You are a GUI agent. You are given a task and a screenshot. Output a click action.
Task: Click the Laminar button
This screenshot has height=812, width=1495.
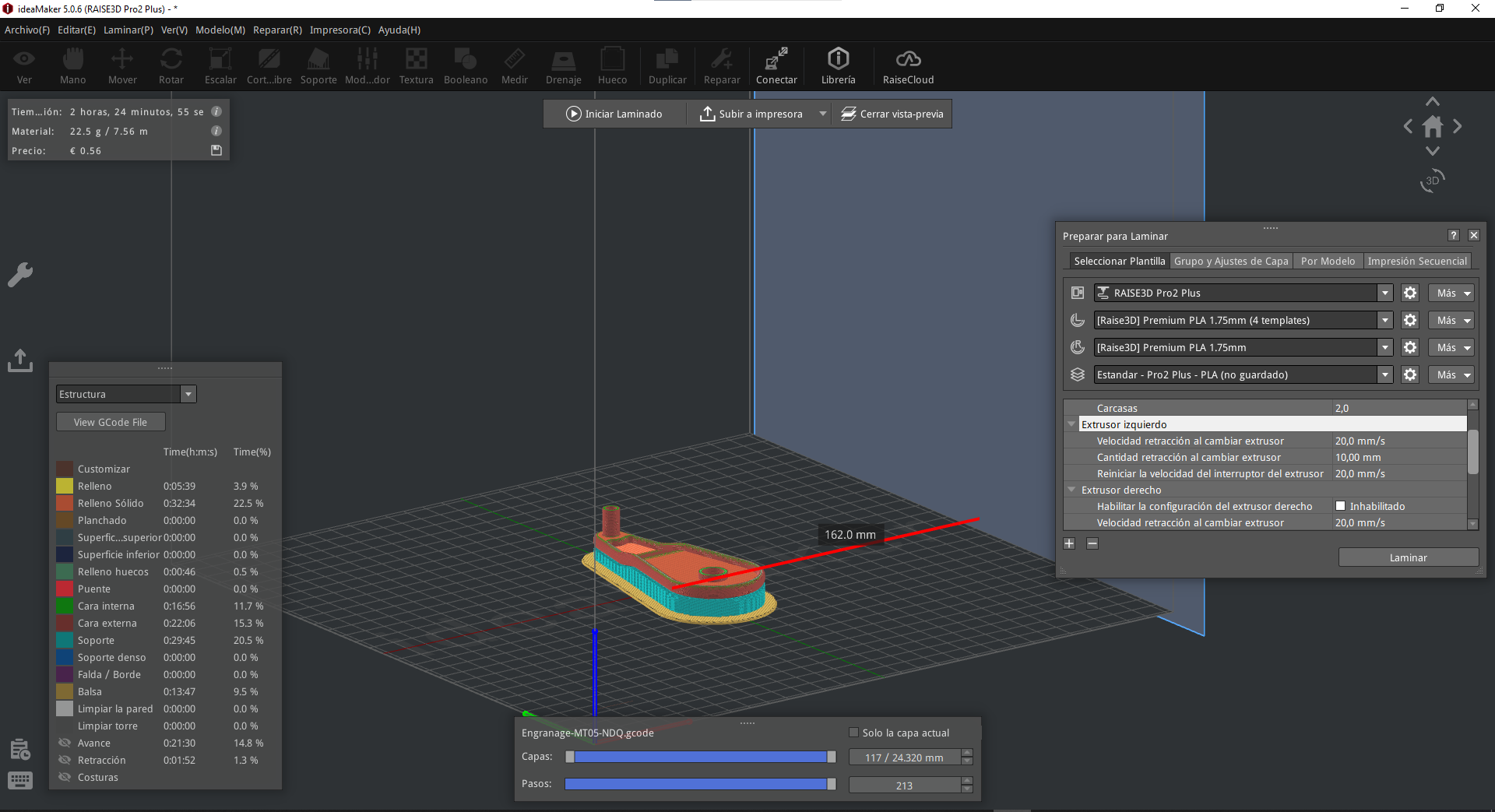pyautogui.click(x=1408, y=557)
